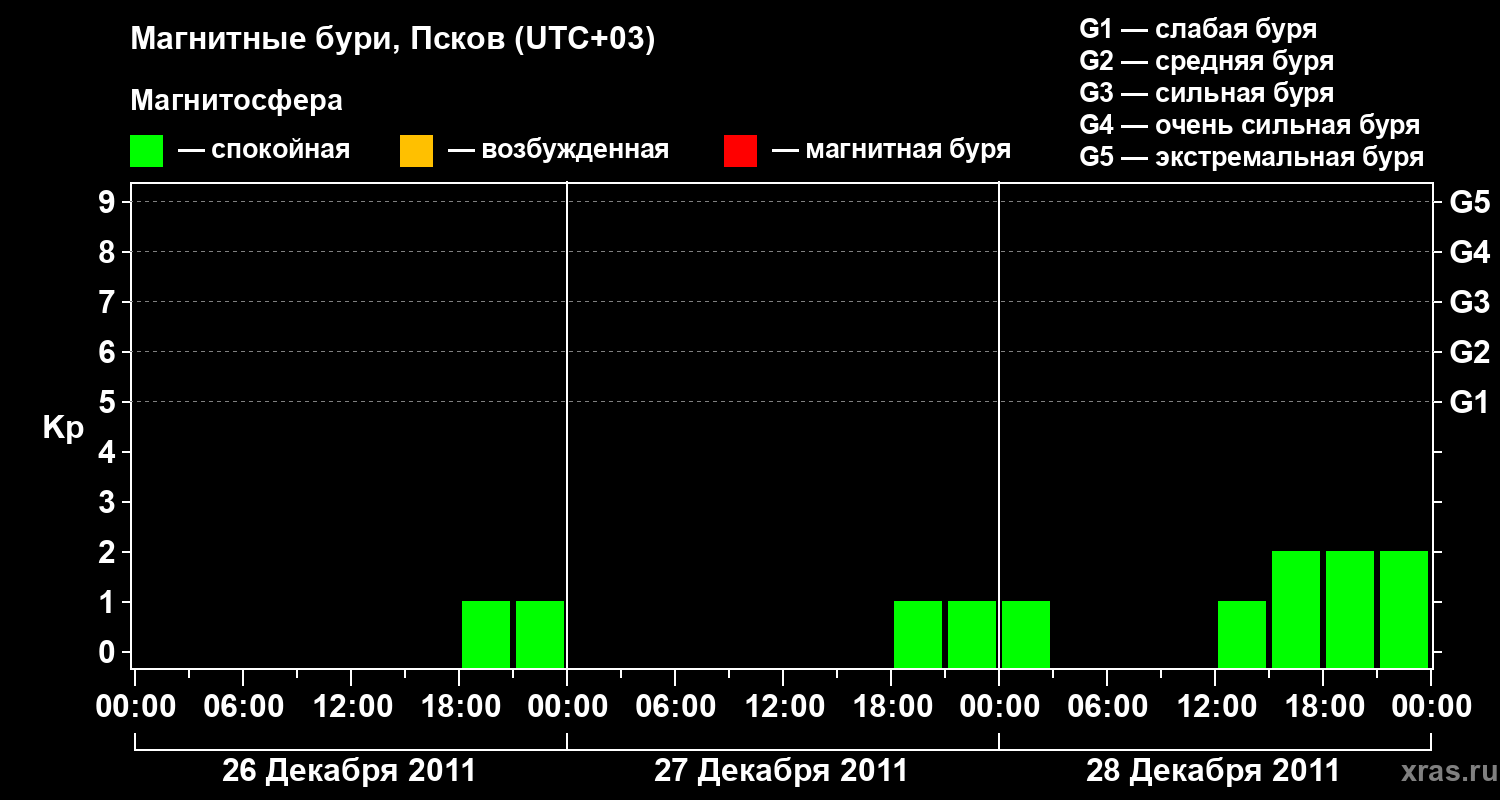Click the right-axis 'G1' storm level label

1469,402
